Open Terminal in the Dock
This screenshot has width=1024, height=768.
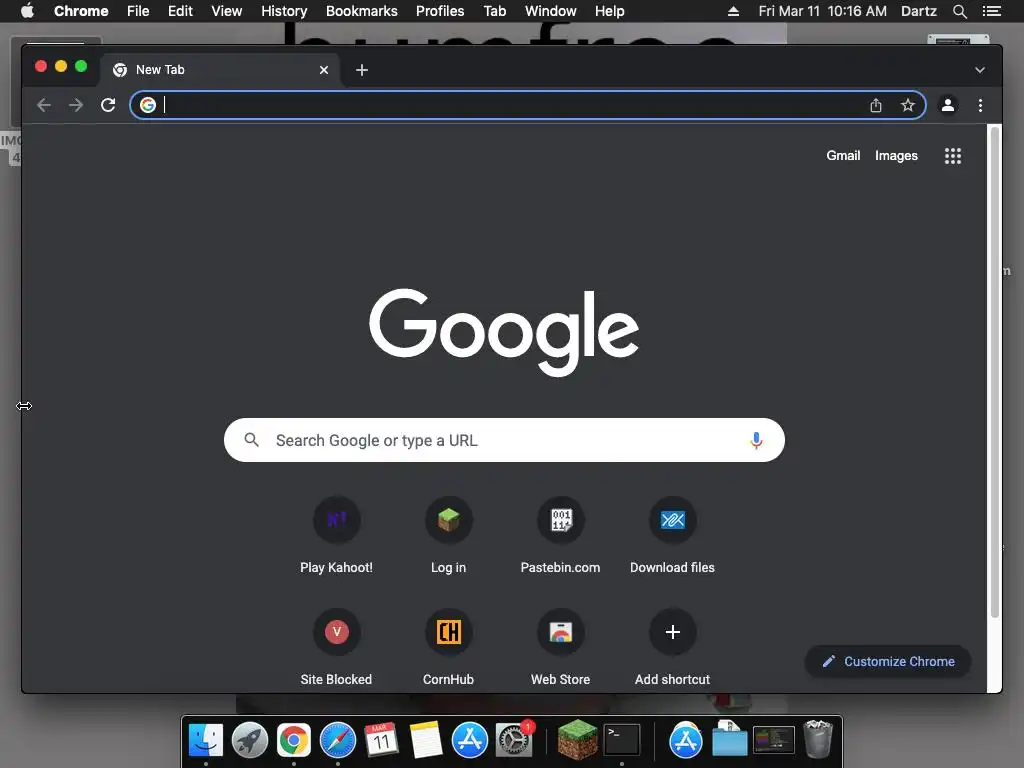pos(622,740)
